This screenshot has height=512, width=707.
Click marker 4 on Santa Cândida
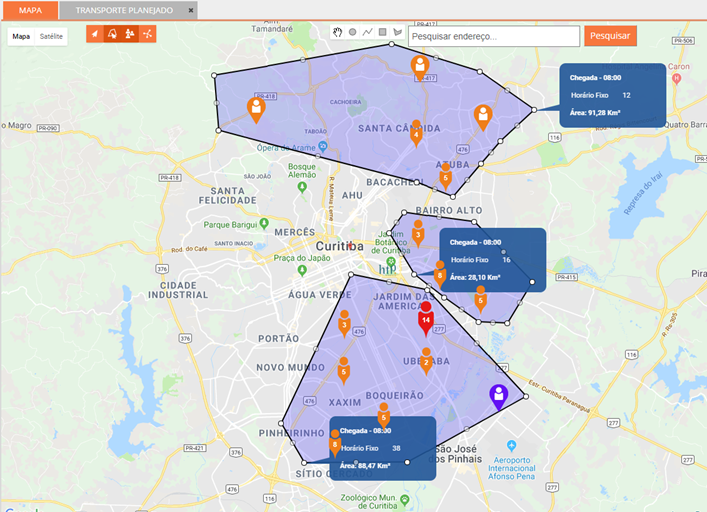point(416,133)
